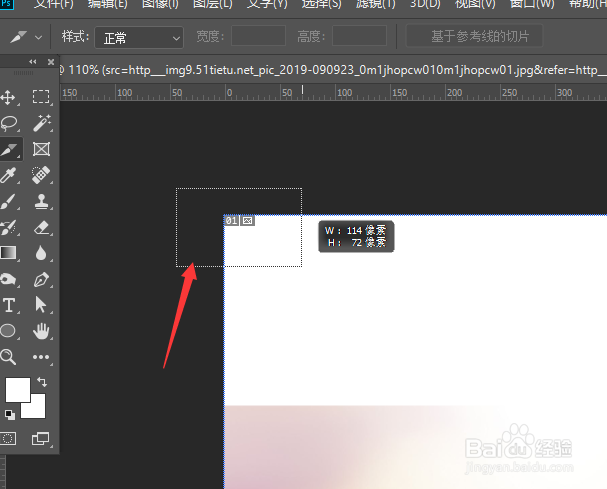Image resolution: width=607 pixels, height=489 pixels.
Task: Swap foreground and background colors
Action: coord(42,382)
